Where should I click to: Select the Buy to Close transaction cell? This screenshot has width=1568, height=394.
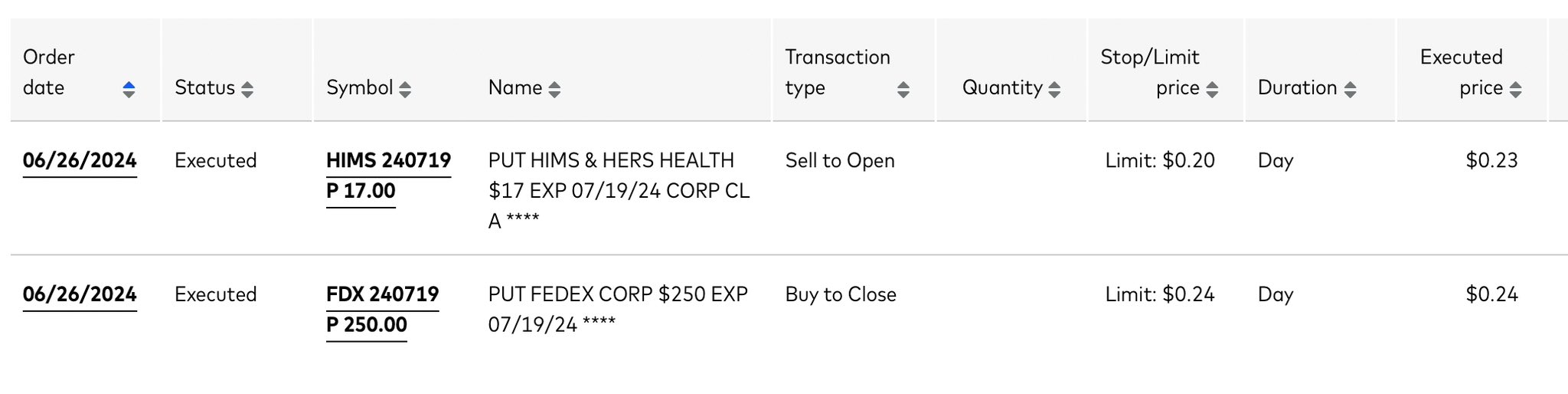pos(841,295)
